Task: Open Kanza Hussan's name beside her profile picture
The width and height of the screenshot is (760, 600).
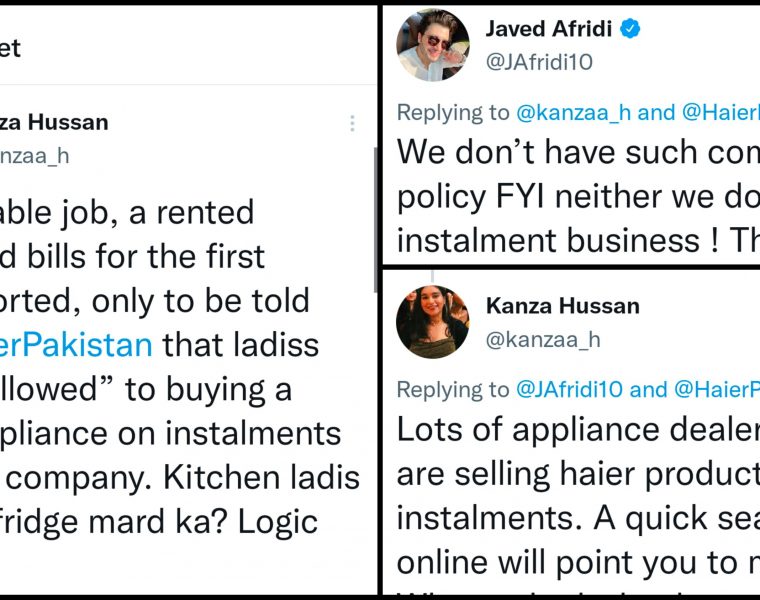Action: point(563,304)
